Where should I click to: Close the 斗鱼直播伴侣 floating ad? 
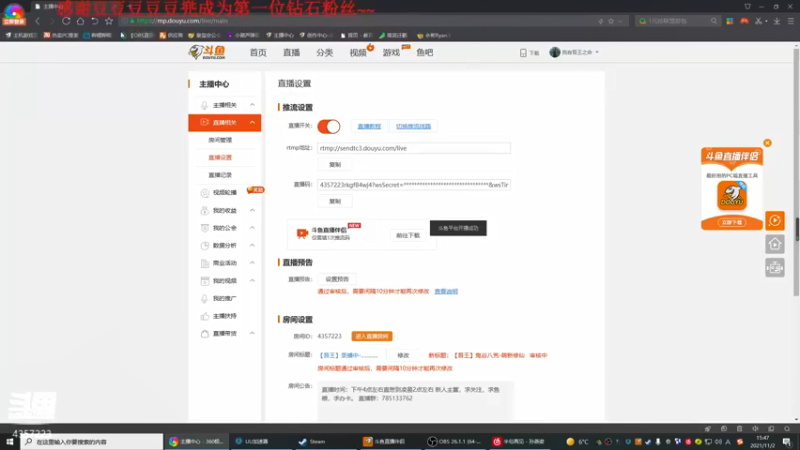pyautogui.click(x=767, y=143)
